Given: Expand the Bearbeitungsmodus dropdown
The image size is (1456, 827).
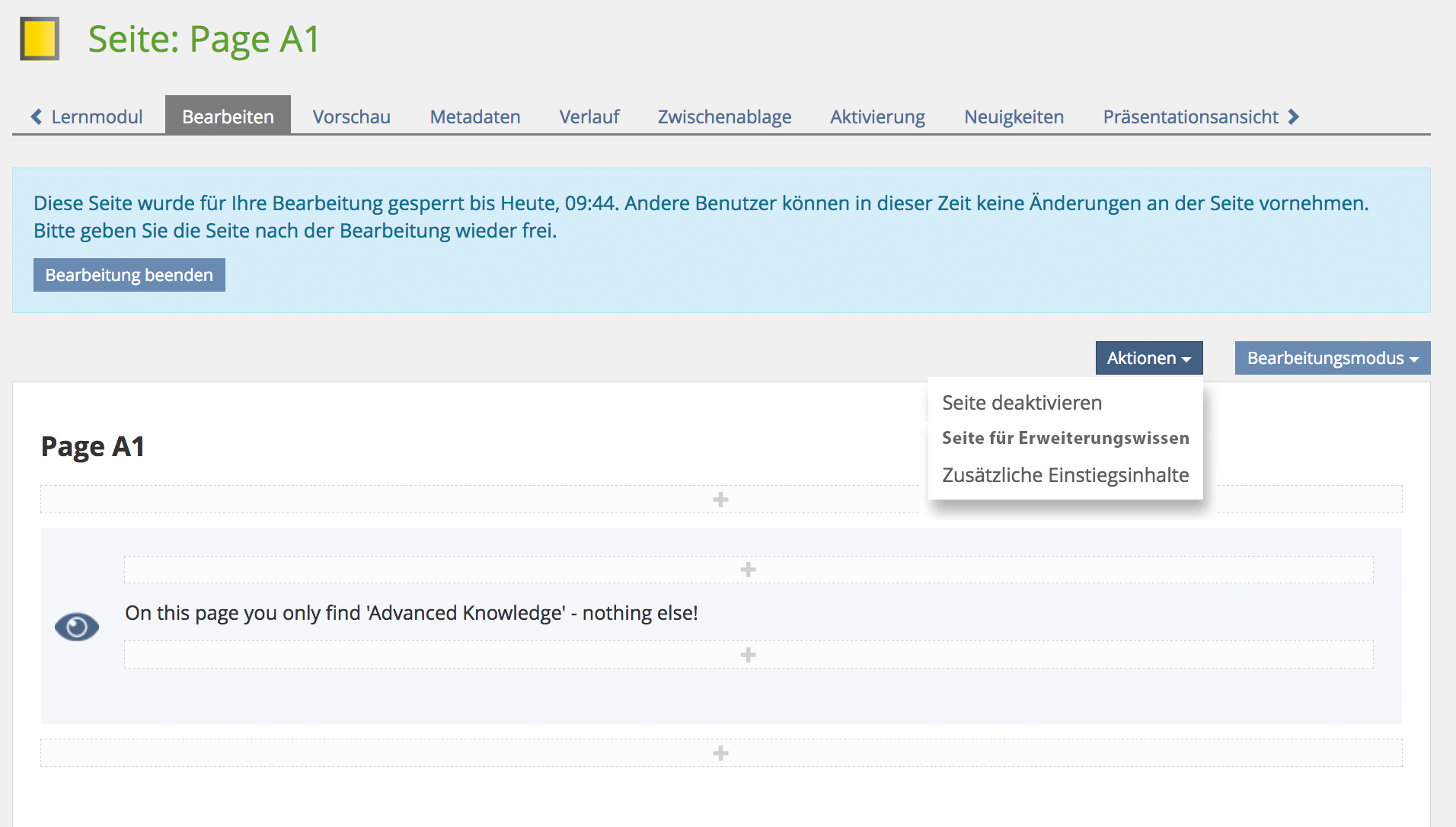Looking at the screenshot, I should [1332, 358].
